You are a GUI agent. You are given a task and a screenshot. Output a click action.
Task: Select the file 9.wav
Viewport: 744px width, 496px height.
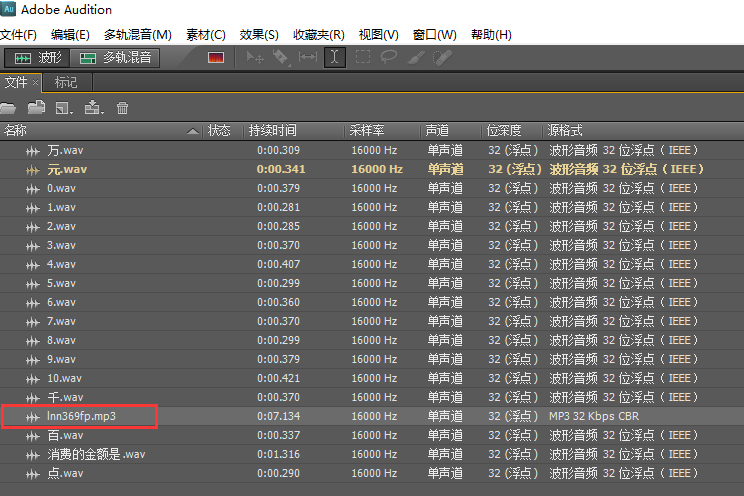point(372,359)
